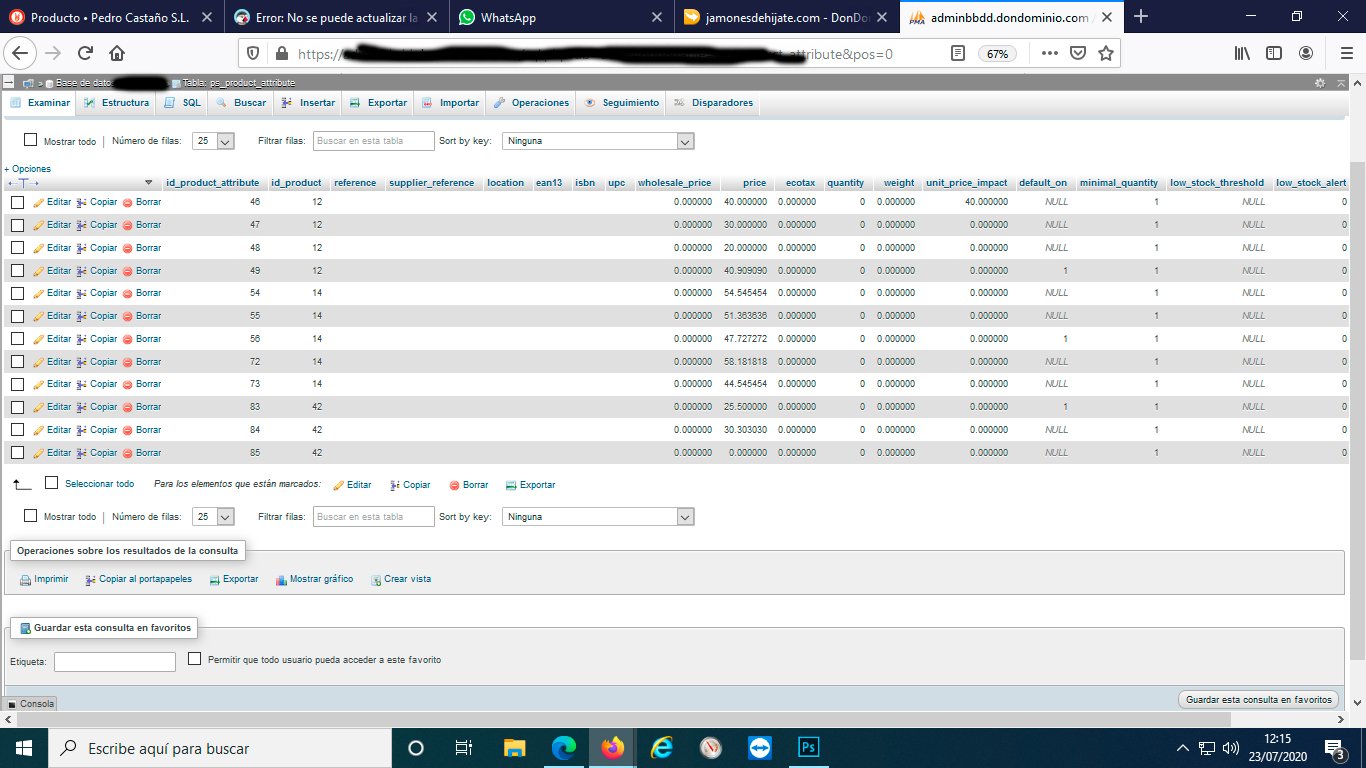The height and width of the screenshot is (768, 1366).
Task: Select checkbox for row id 85
Action: [17, 453]
